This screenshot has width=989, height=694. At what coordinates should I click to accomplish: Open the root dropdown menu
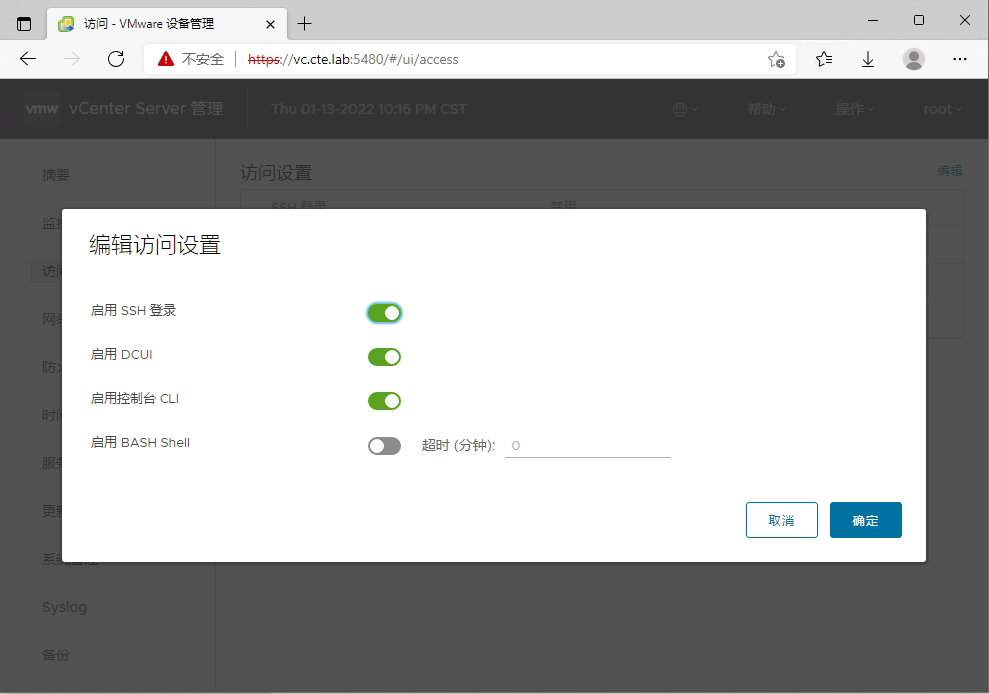pyautogui.click(x=940, y=109)
